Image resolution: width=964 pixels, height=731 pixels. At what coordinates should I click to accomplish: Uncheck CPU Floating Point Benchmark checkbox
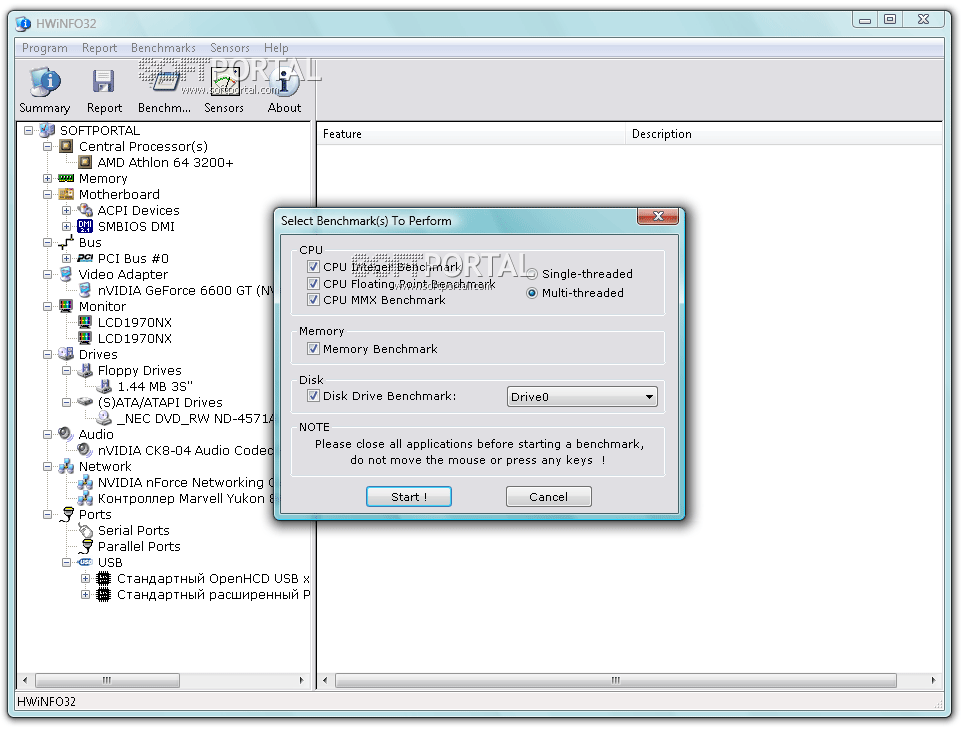(x=314, y=283)
